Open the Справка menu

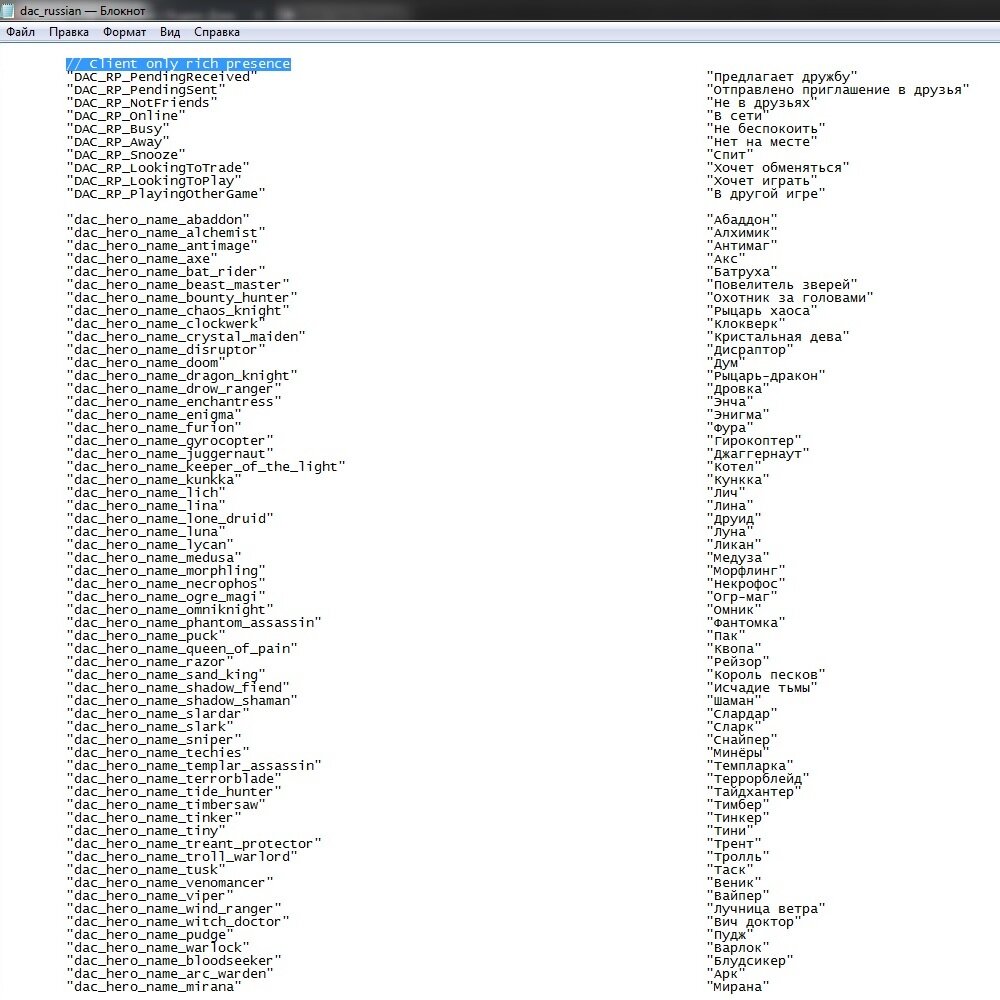[217, 32]
